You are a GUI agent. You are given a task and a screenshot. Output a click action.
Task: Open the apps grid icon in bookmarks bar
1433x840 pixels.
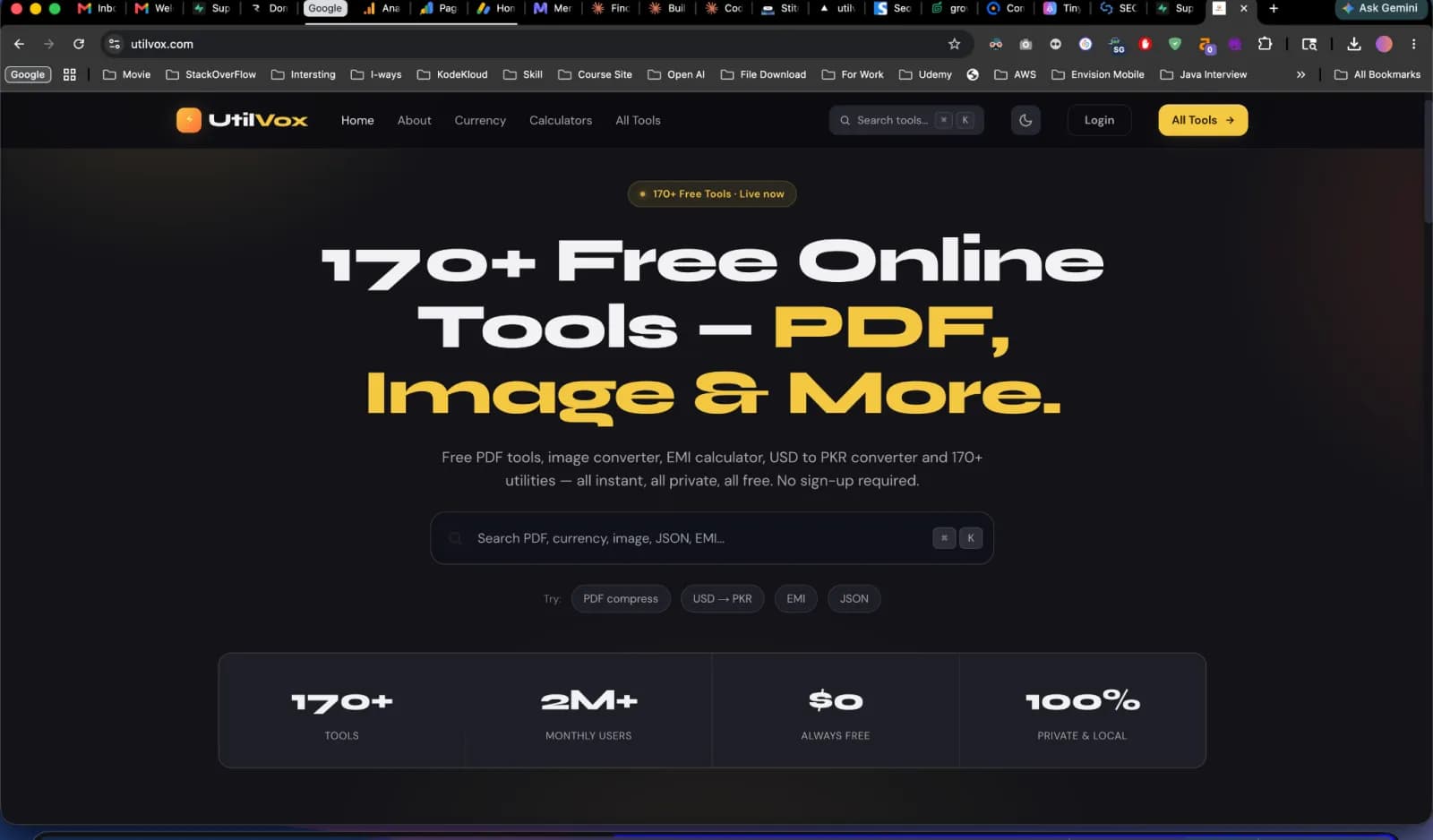pos(70,74)
